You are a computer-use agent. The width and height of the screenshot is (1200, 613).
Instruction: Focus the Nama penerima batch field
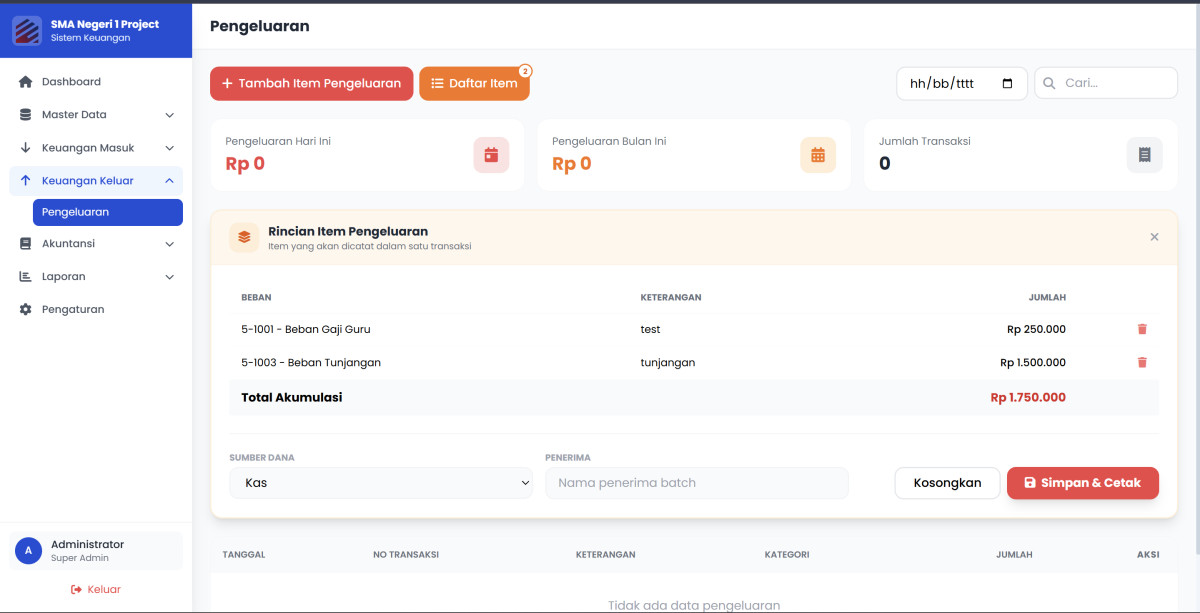(x=696, y=483)
